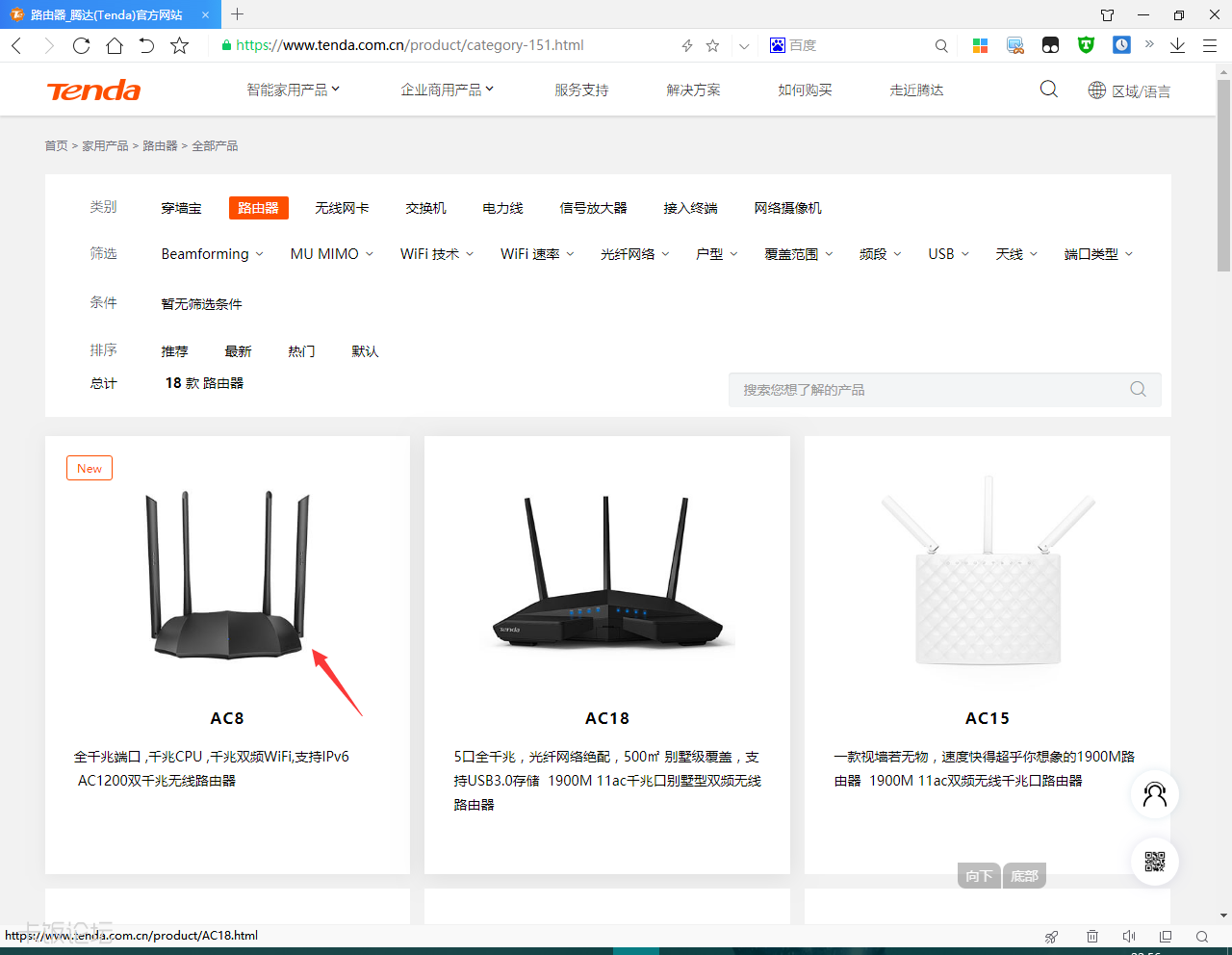1232x955 pixels.
Task: Click the browser search magnifier icon
Action: (941, 45)
